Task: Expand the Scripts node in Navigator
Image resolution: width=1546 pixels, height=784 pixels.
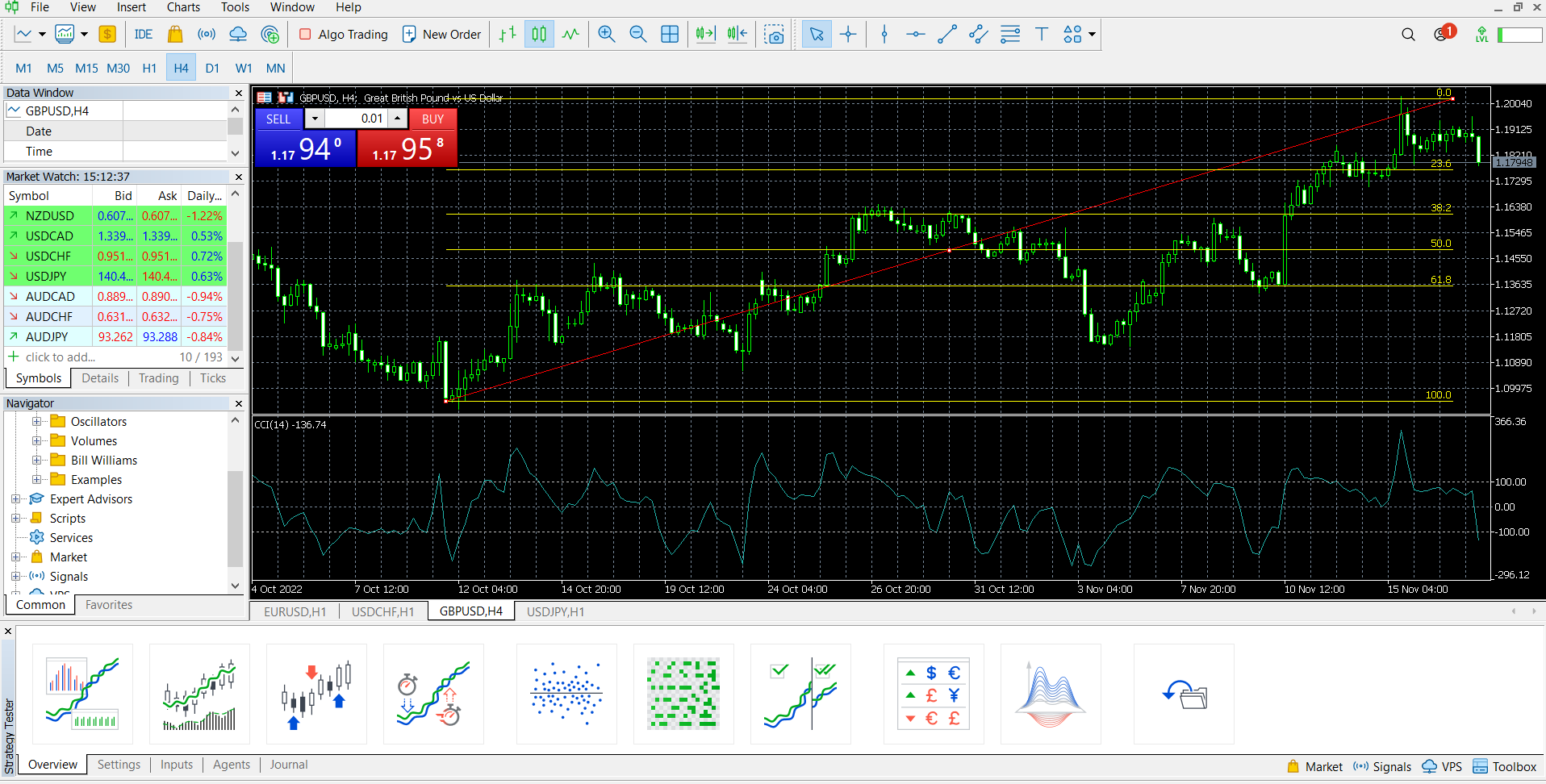Action: (15, 518)
